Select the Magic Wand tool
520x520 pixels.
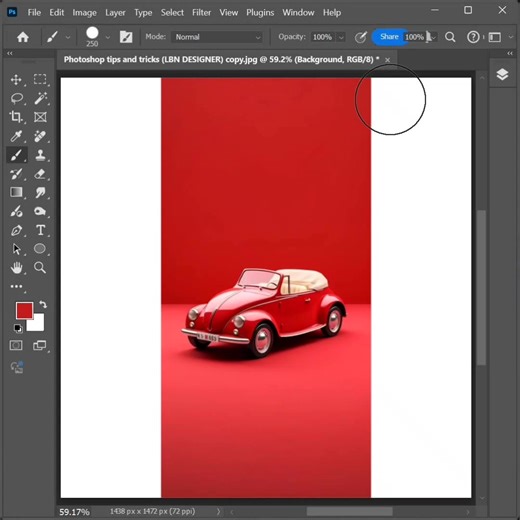point(40,98)
